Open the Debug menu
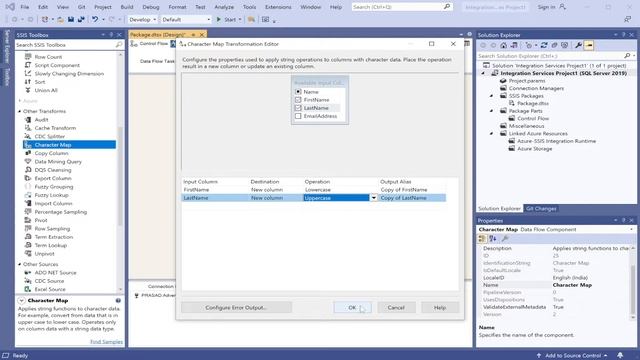Viewport: 640px width, 360px height. point(151,7)
